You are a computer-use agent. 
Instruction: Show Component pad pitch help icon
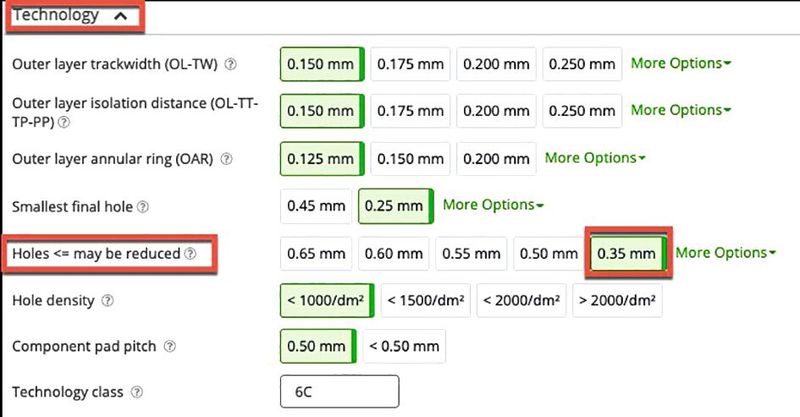pyautogui.click(x=169, y=347)
